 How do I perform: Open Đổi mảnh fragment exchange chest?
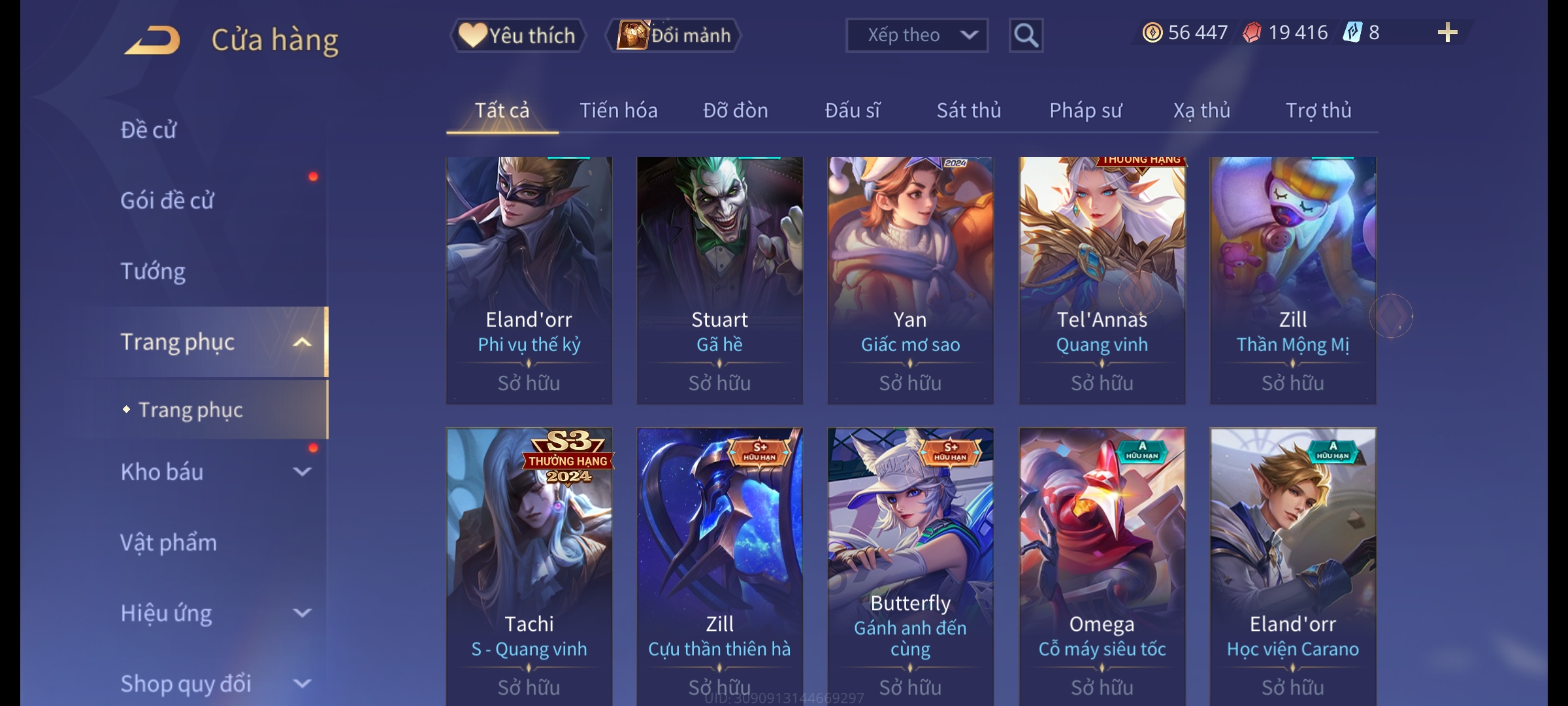(x=674, y=35)
